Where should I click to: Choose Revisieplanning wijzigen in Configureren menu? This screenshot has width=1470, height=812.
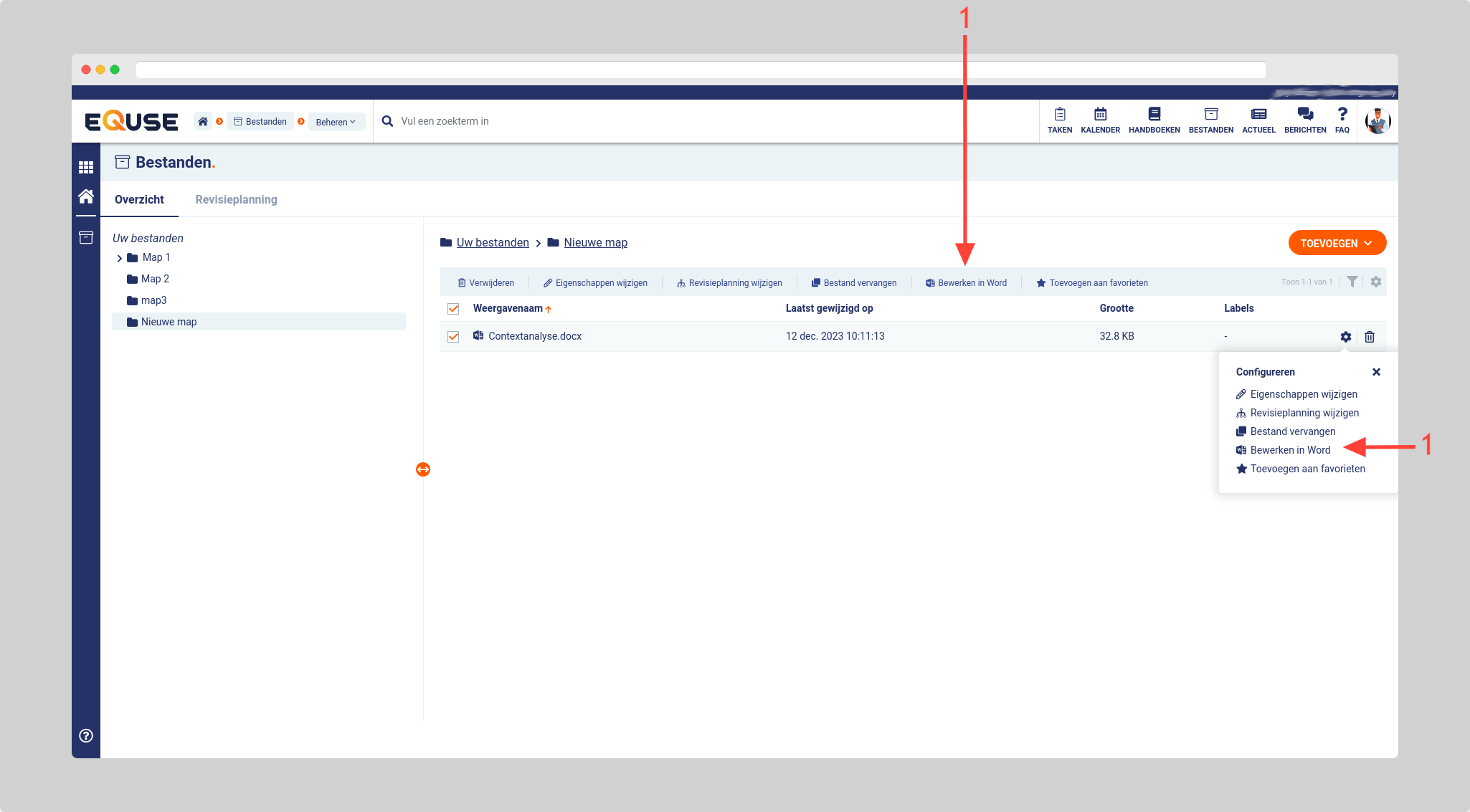point(1297,413)
